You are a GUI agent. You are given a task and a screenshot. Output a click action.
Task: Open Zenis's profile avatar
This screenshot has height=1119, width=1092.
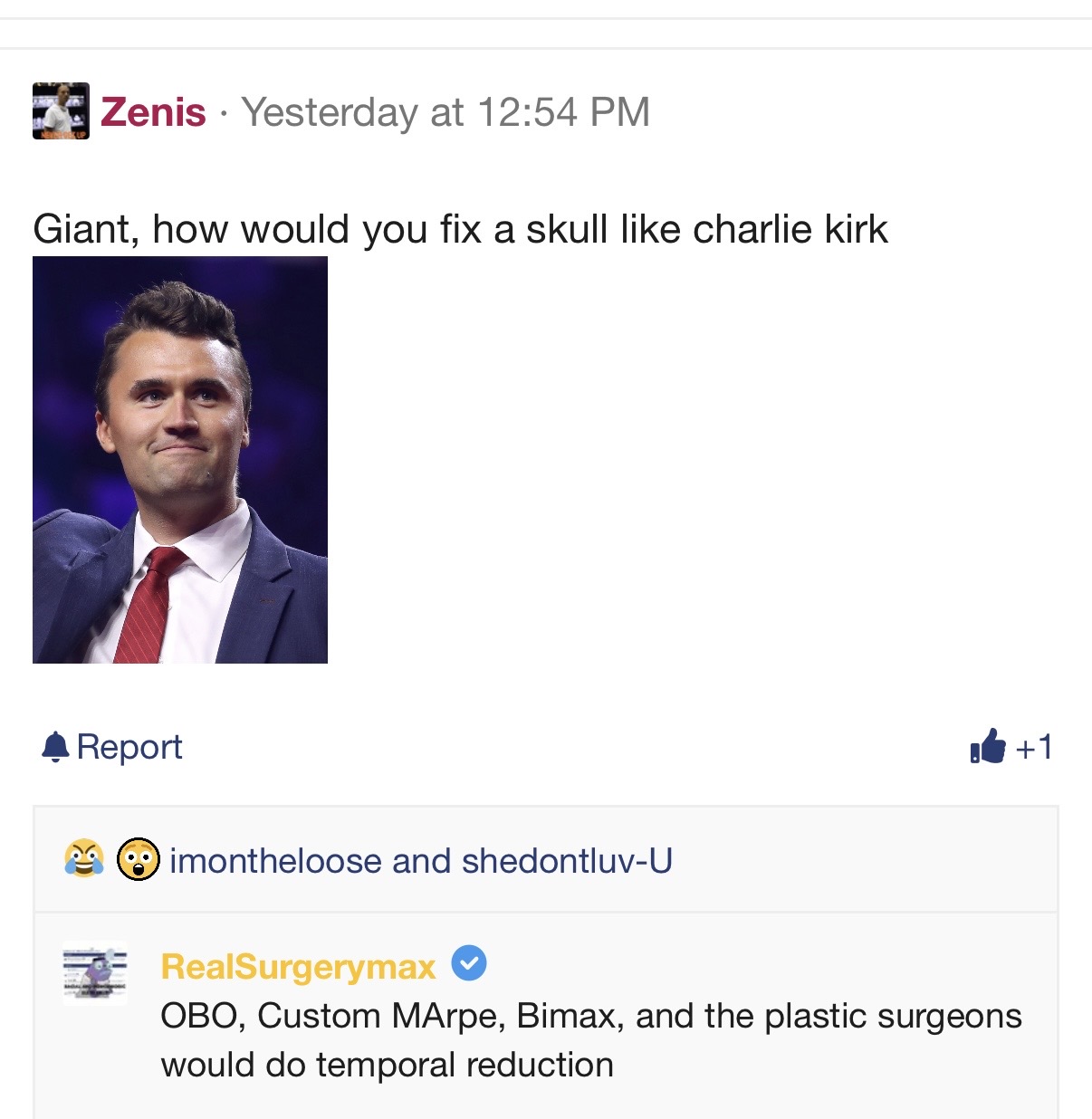[61, 111]
